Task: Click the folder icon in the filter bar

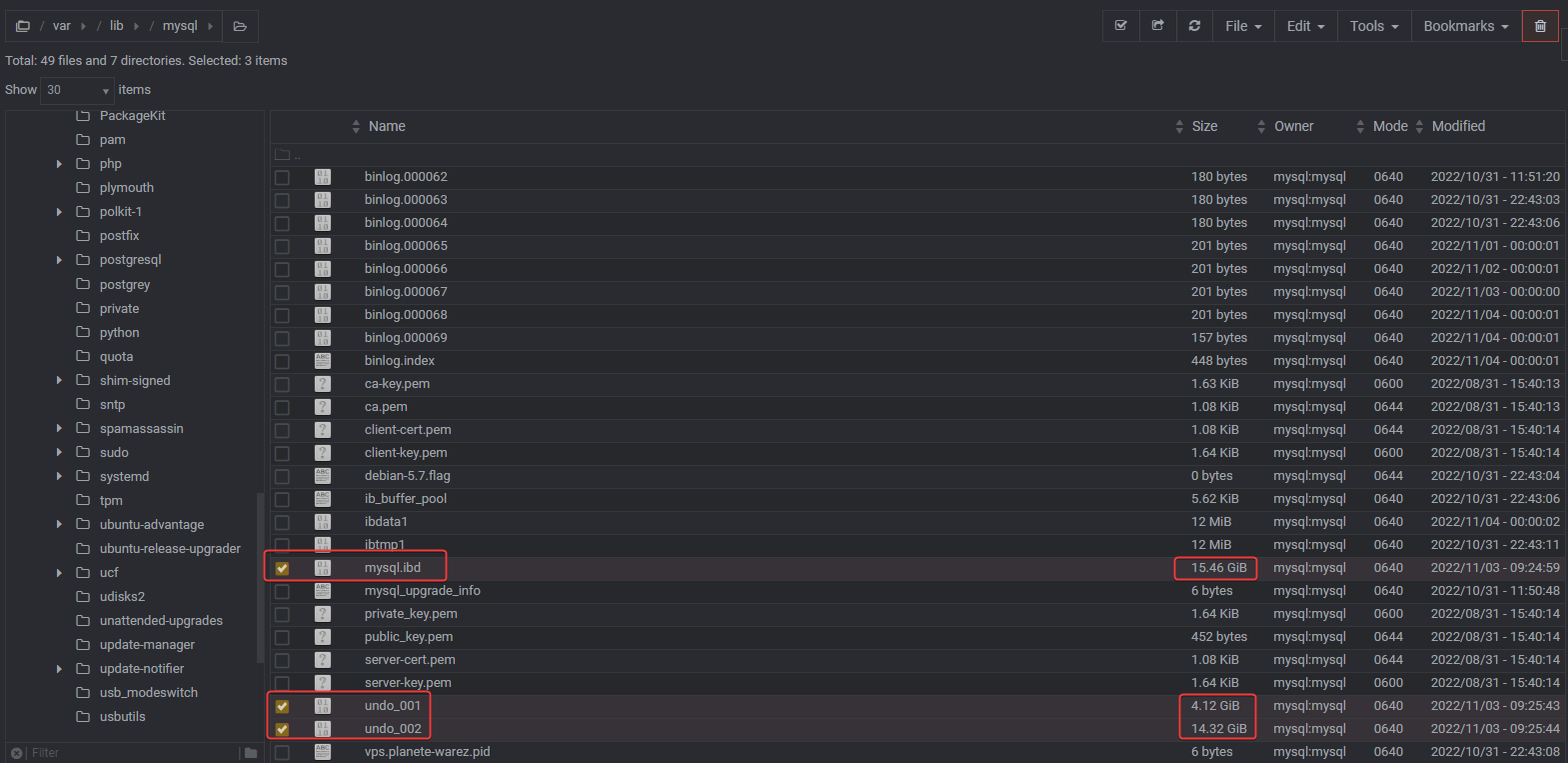Action: click(251, 753)
